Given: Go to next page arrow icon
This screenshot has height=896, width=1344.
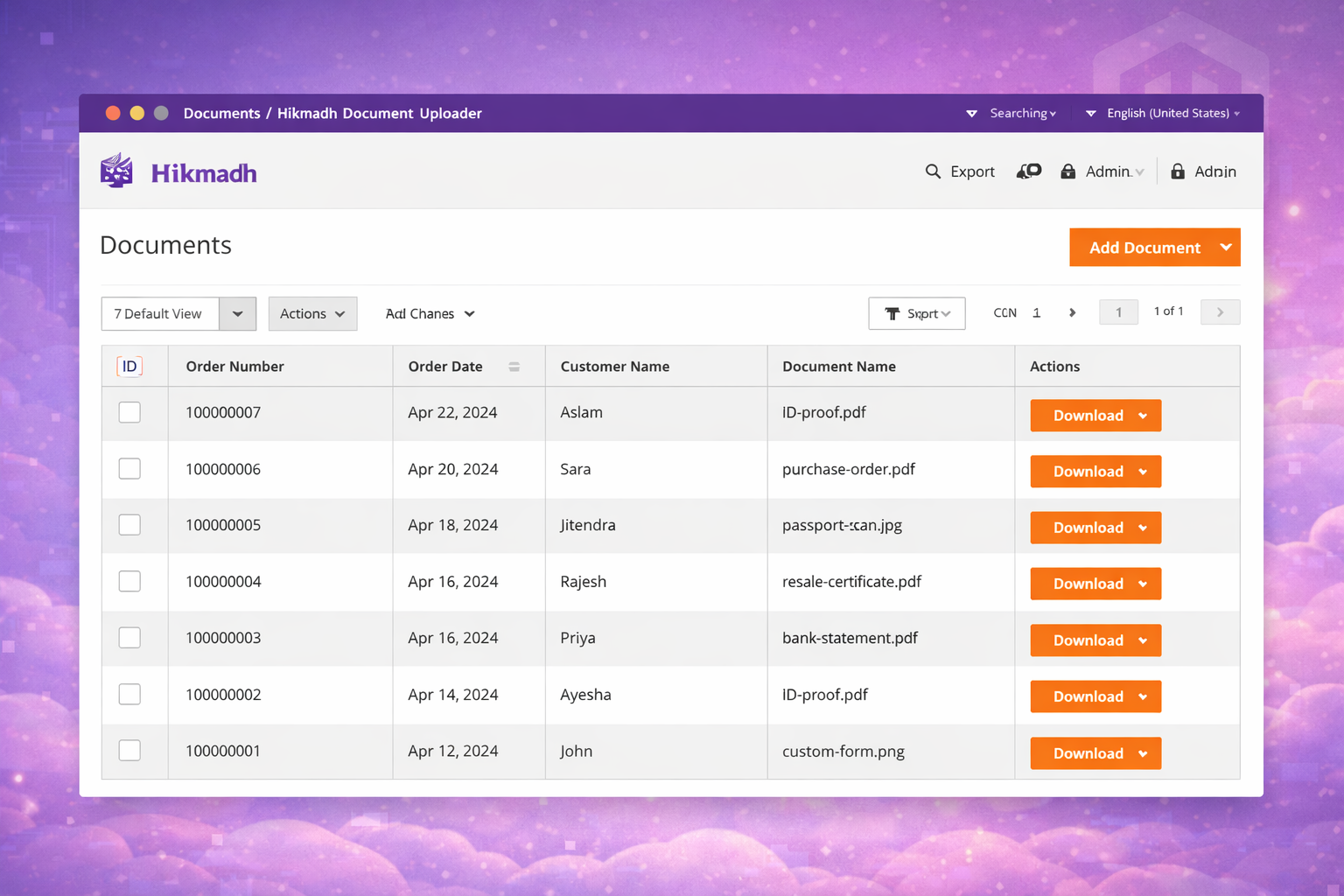Looking at the screenshot, I should click(x=1072, y=312).
